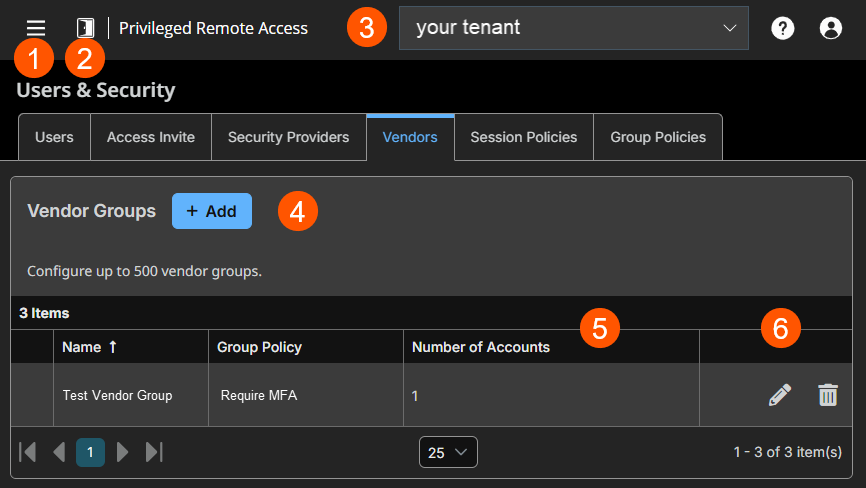The image size is (866, 488).
Task: Click the Privileged Remote Access title
Action: pyautogui.click(x=213, y=28)
